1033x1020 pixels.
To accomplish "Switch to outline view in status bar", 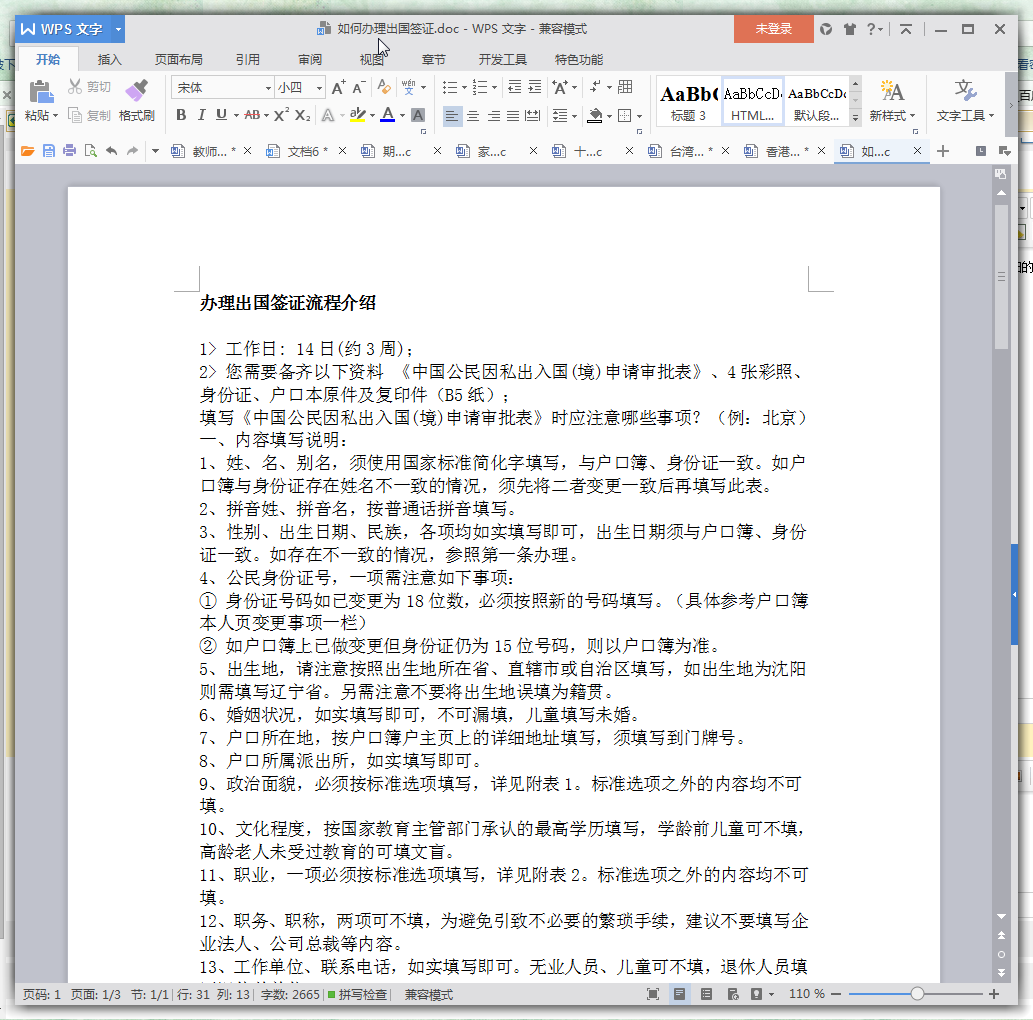I will click(706, 994).
